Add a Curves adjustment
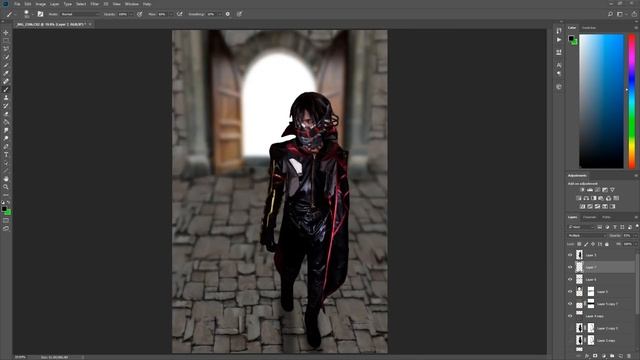 [598, 190]
